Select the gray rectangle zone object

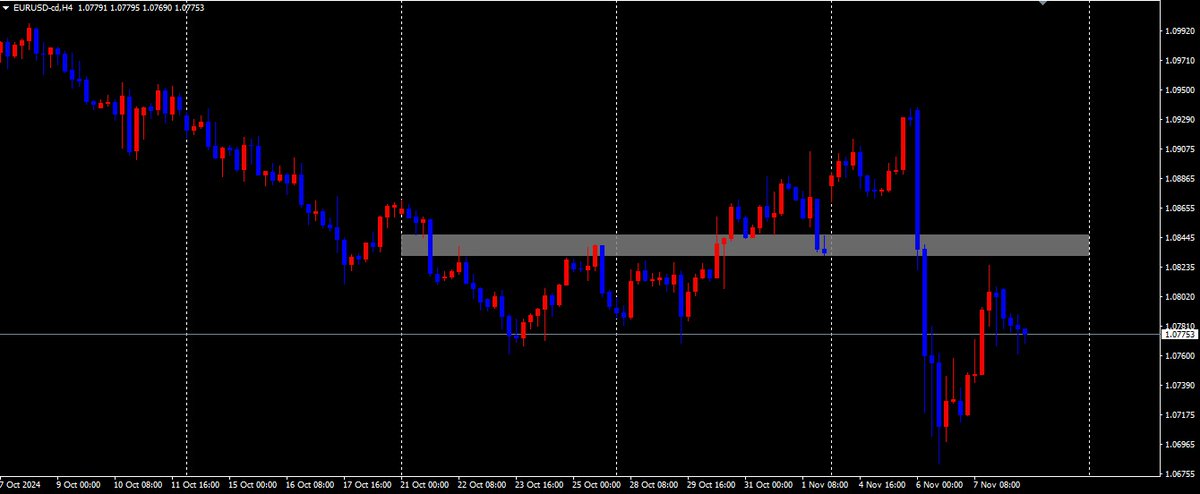point(744,245)
